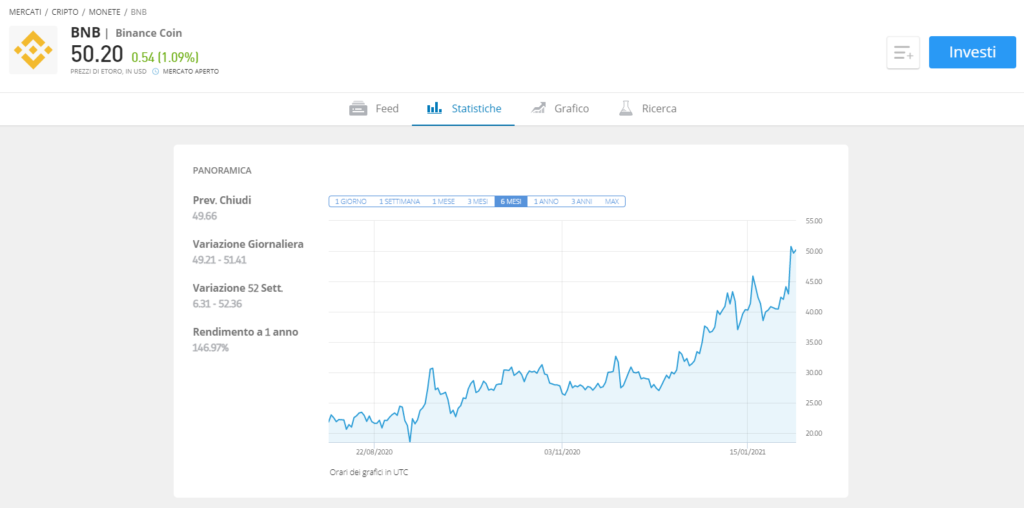Select the 1 MESE chart range

[x=443, y=202]
